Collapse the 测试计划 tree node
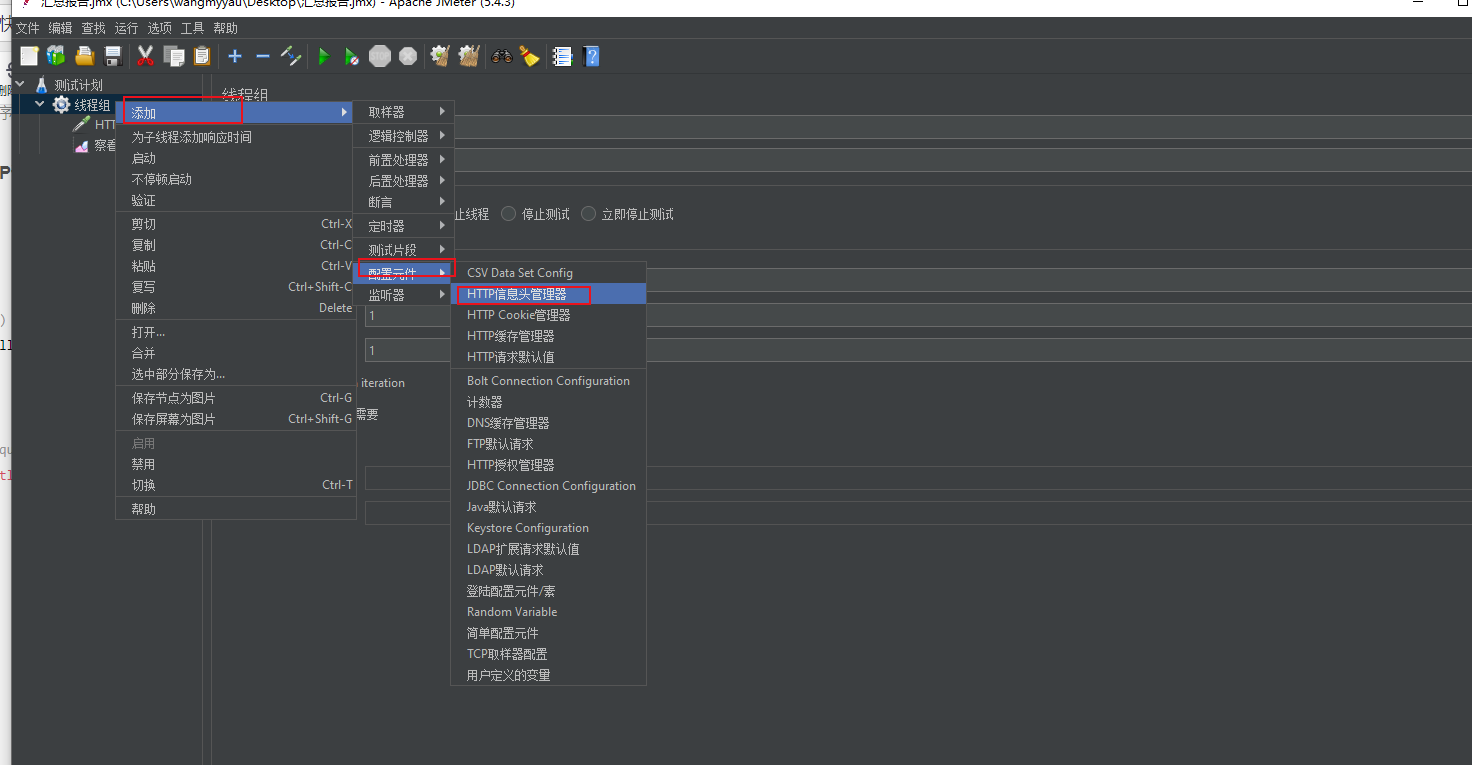 [20, 85]
